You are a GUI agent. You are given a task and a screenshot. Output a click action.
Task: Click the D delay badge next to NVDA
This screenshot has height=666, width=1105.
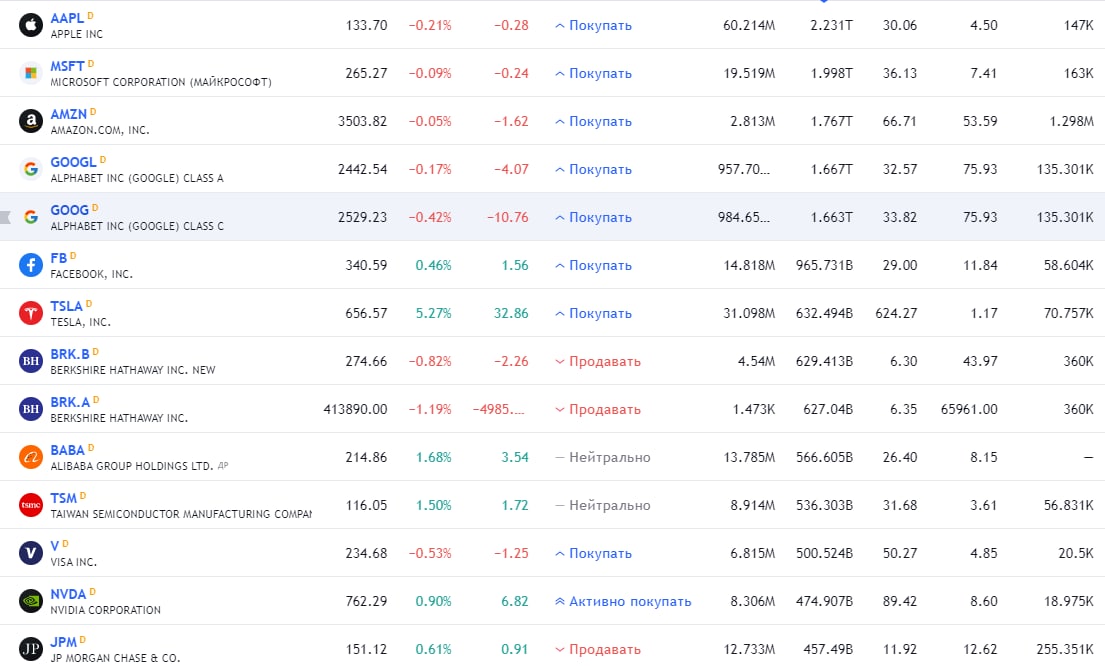[x=92, y=591]
